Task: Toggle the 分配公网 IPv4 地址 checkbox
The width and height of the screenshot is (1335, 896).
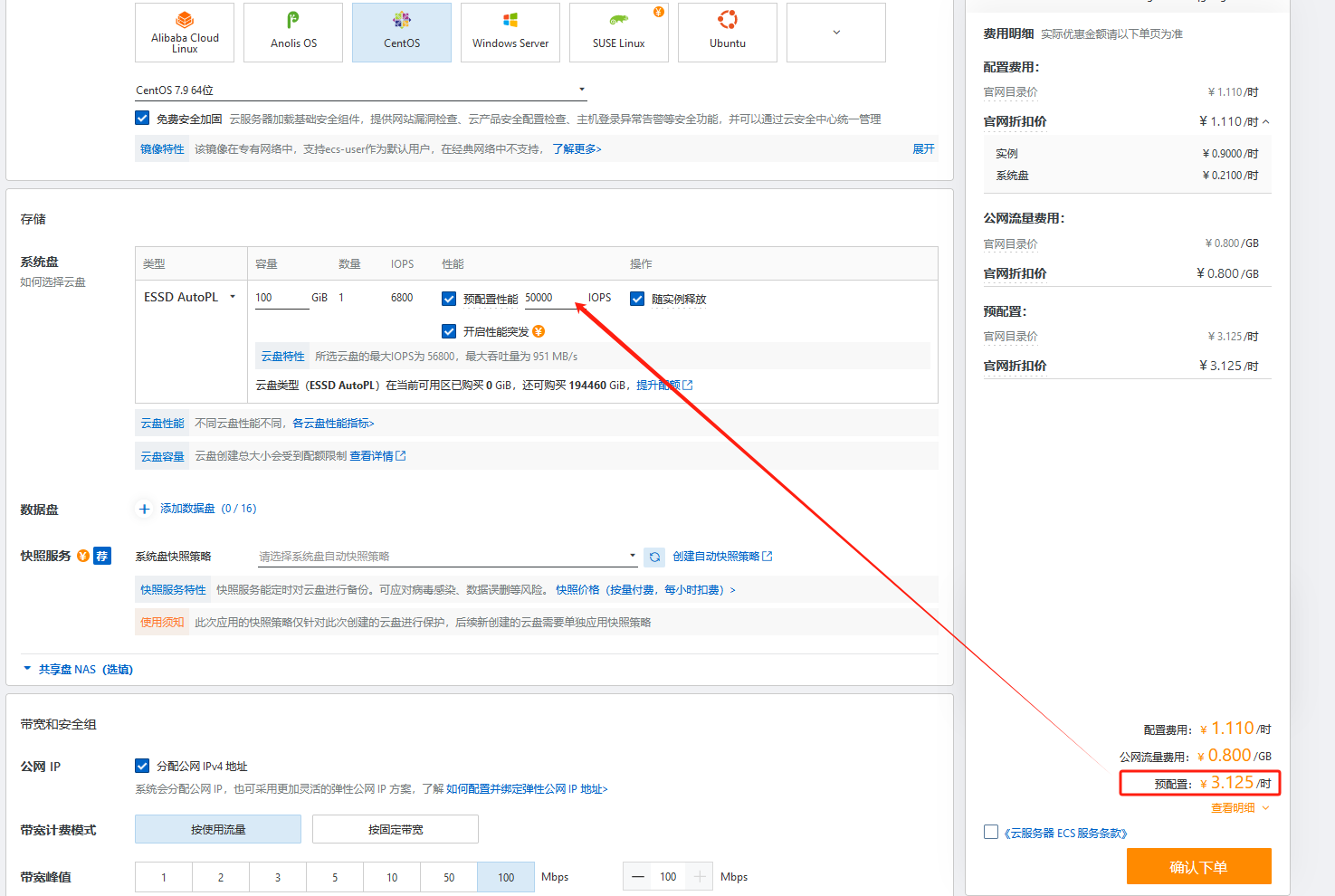Action: click(x=142, y=766)
